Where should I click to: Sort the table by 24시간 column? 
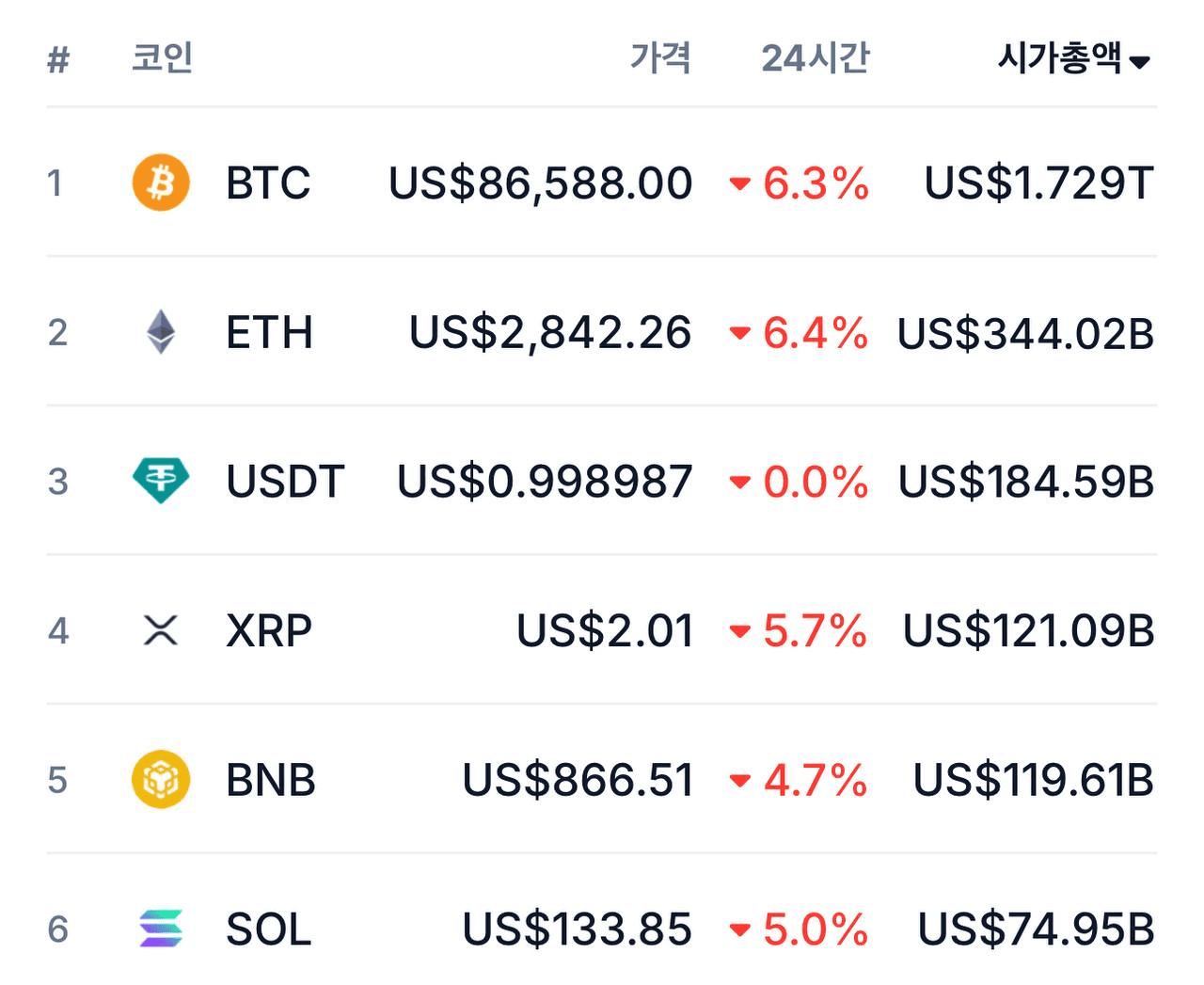[815, 58]
